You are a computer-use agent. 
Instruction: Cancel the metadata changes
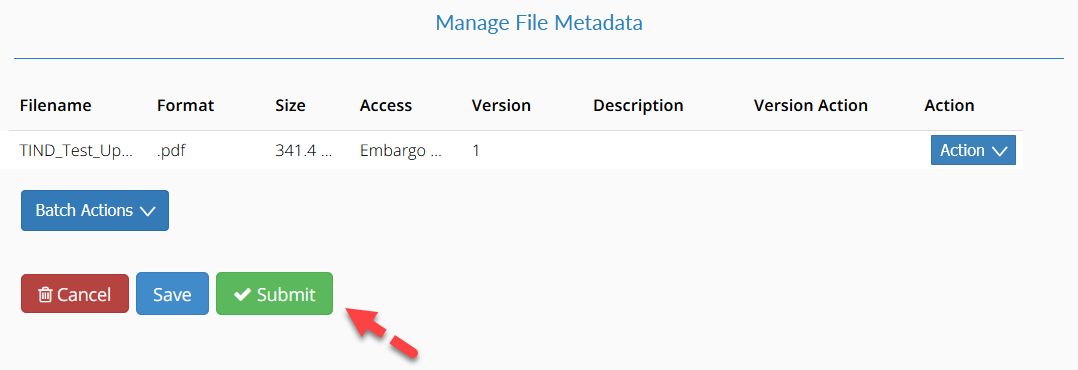click(75, 294)
